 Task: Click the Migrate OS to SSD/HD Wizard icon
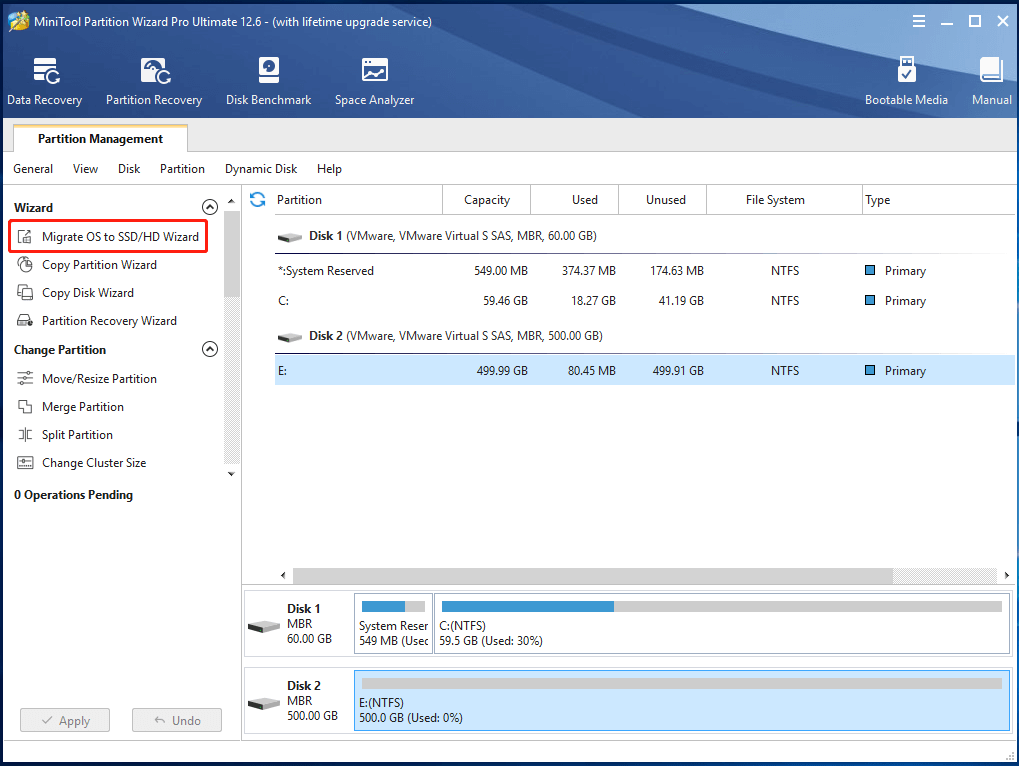(25, 236)
